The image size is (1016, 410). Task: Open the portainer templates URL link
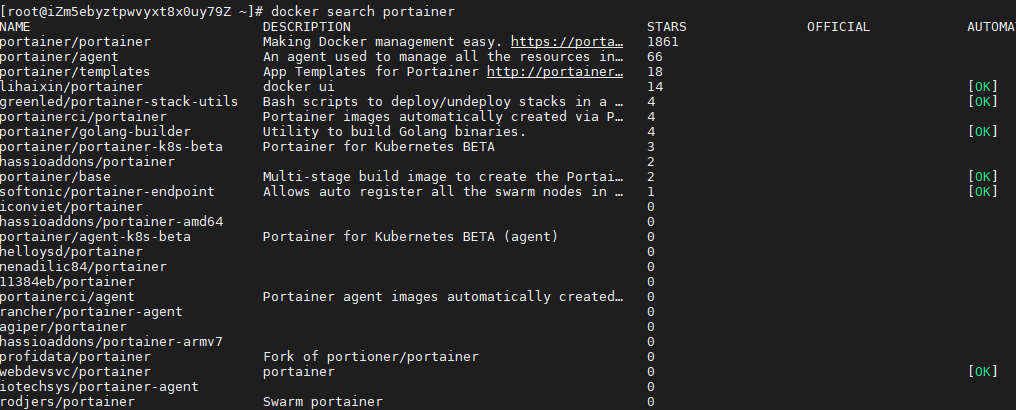pyautogui.click(x=555, y=72)
